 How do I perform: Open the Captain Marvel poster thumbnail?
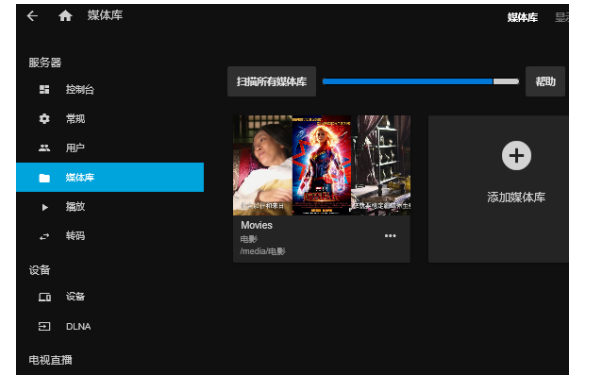(321, 165)
